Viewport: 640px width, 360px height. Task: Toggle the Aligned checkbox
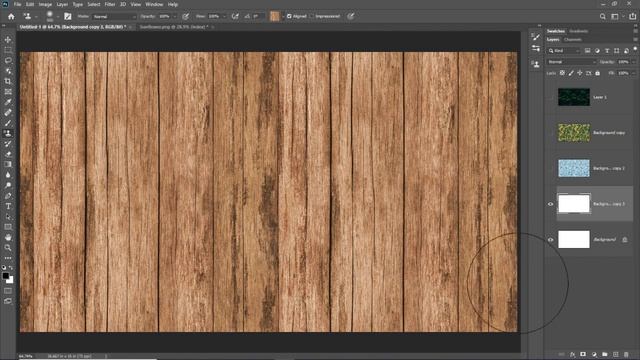[289, 16]
